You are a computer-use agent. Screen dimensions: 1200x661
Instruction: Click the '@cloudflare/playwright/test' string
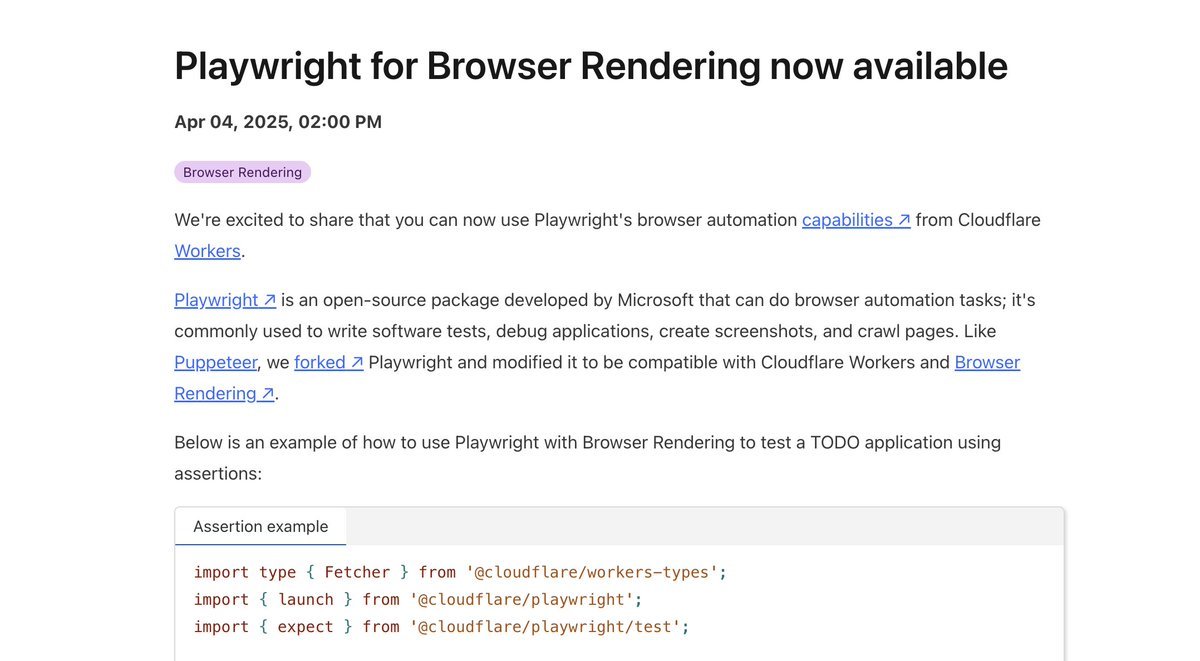point(545,627)
